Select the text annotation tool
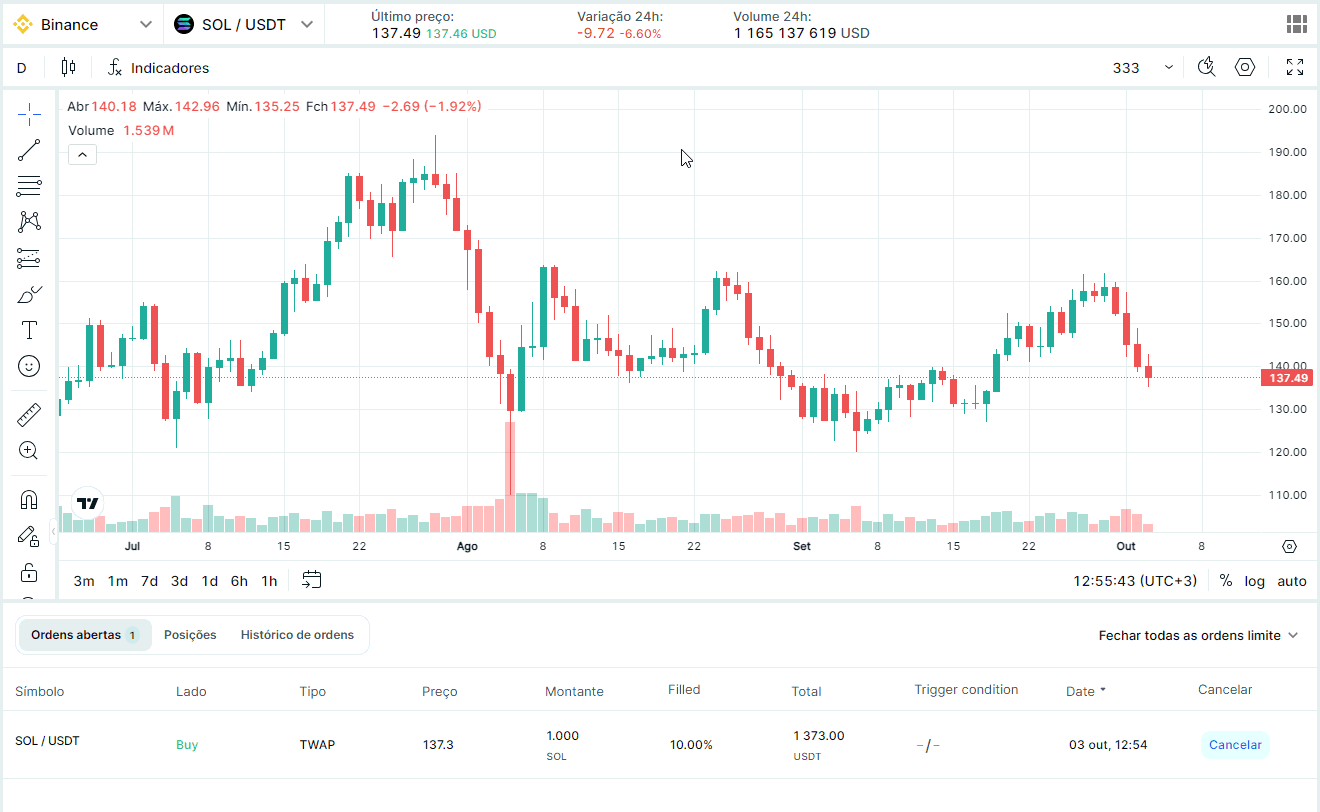 [x=29, y=331]
